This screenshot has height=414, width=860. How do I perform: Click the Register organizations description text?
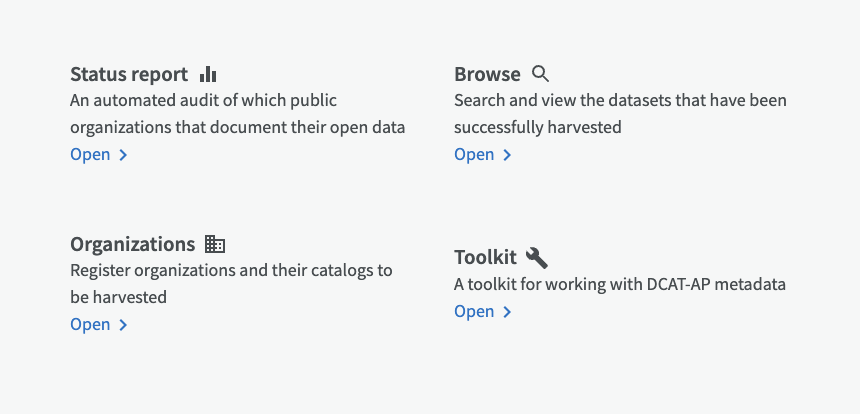(231, 283)
